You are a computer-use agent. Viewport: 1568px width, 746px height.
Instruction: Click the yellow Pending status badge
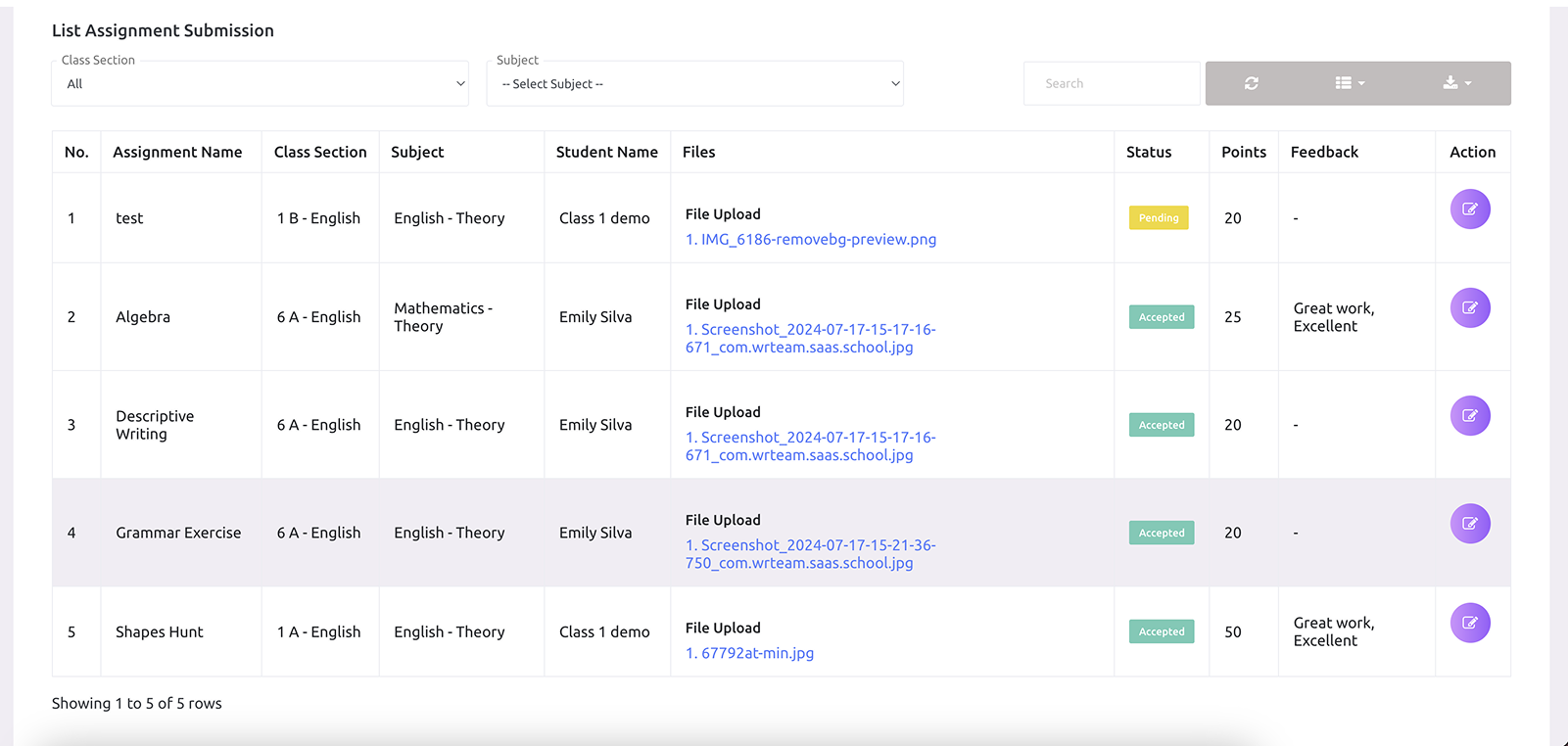1159,218
